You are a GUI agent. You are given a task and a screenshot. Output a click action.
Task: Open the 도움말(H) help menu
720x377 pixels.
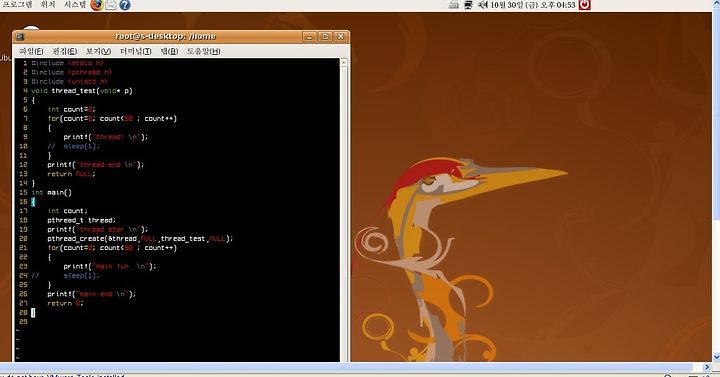(x=203, y=51)
